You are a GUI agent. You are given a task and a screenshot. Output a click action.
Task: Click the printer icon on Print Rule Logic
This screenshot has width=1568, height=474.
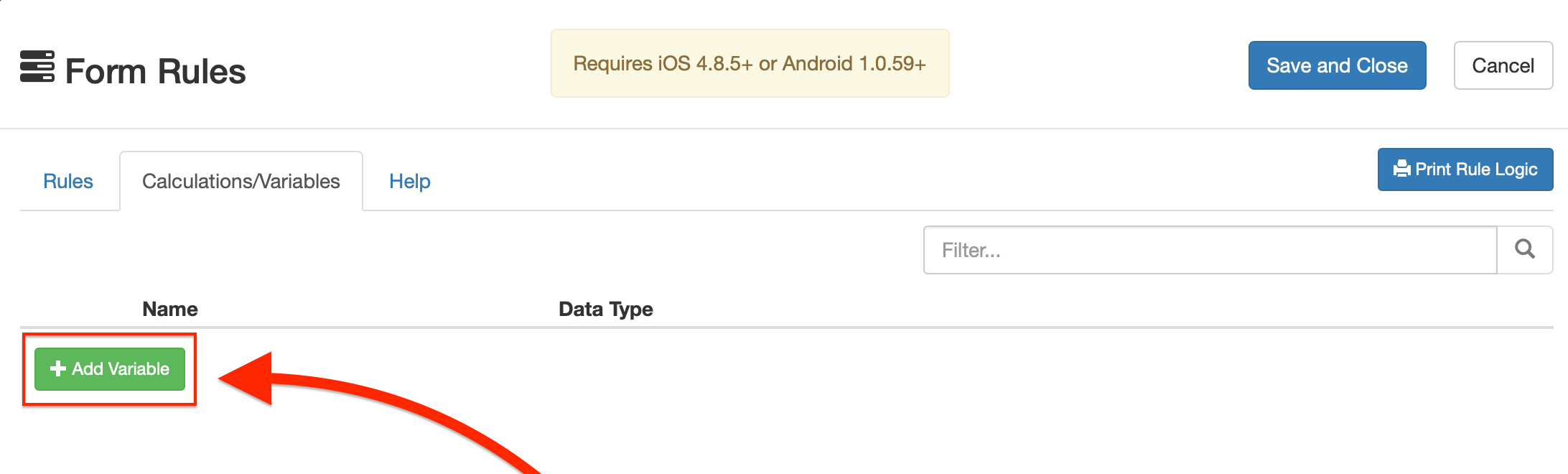(x=1401, y=169)
